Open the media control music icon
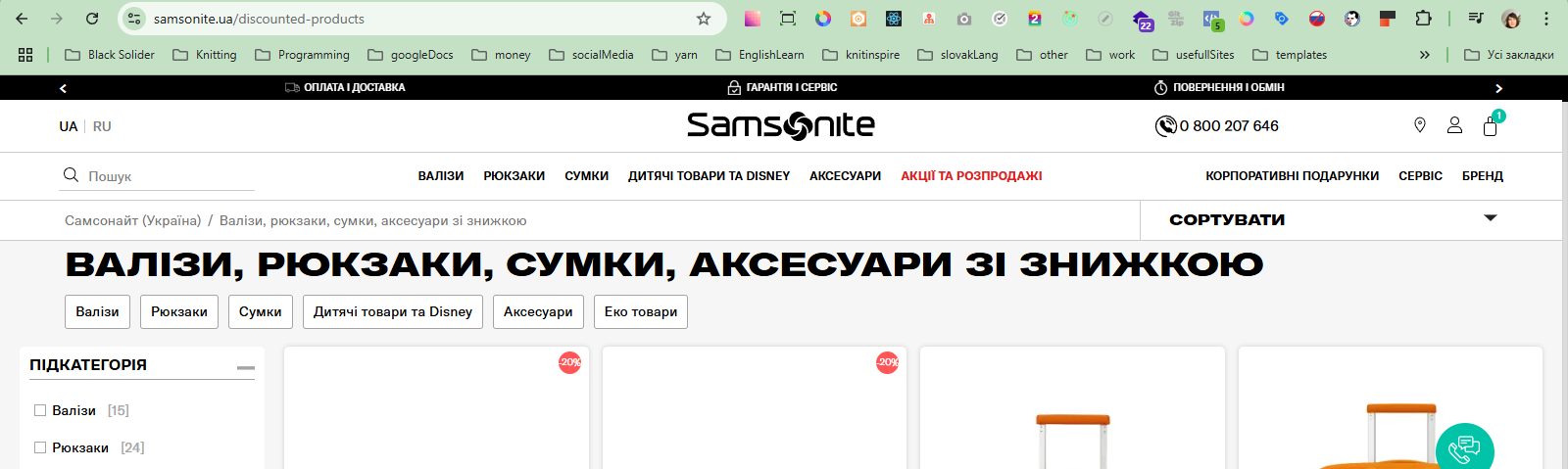1568x469 pixels. point(1476,19)
